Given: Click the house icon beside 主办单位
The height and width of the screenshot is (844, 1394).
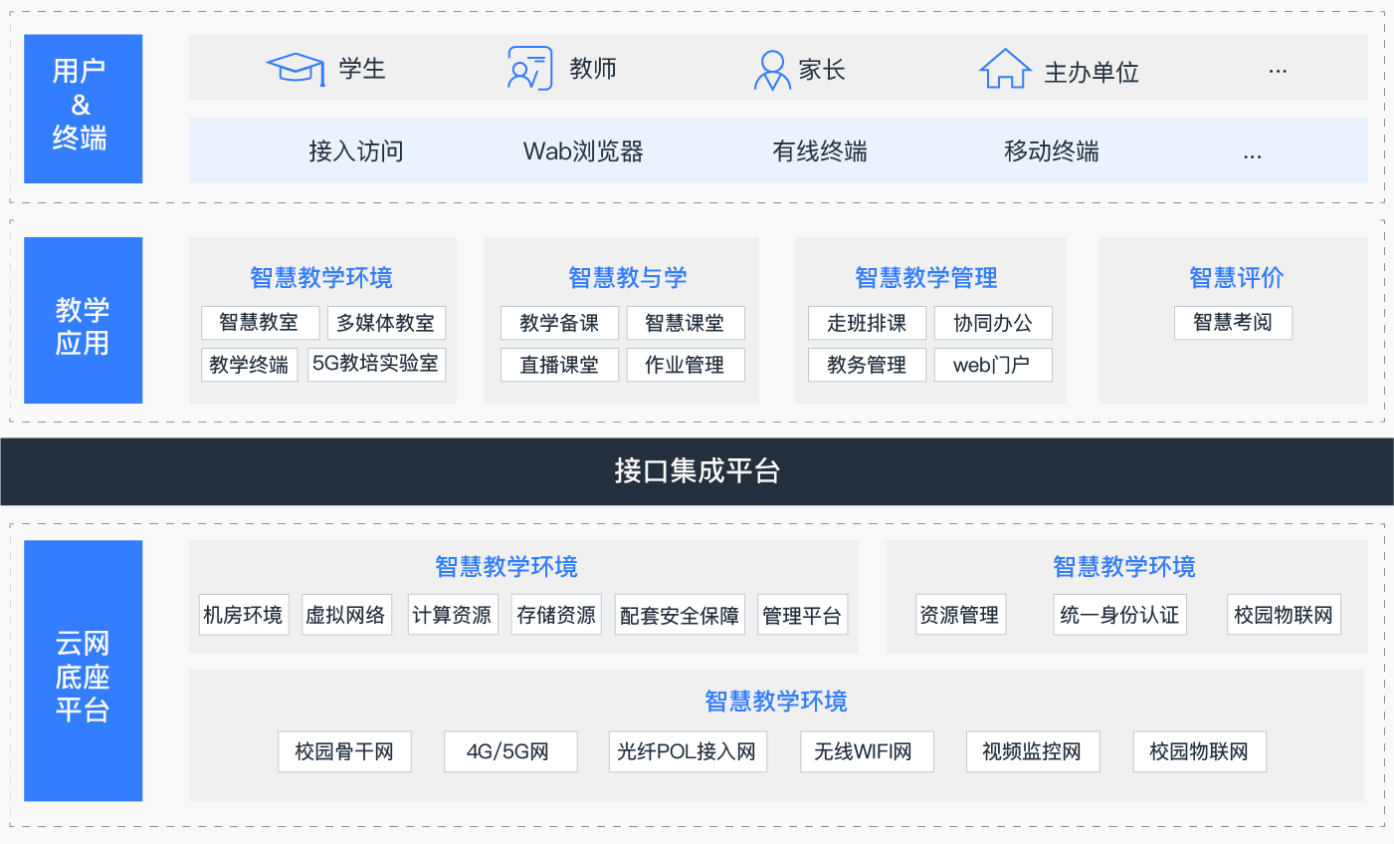Looking at the screenshot, I should (1004, 70).
